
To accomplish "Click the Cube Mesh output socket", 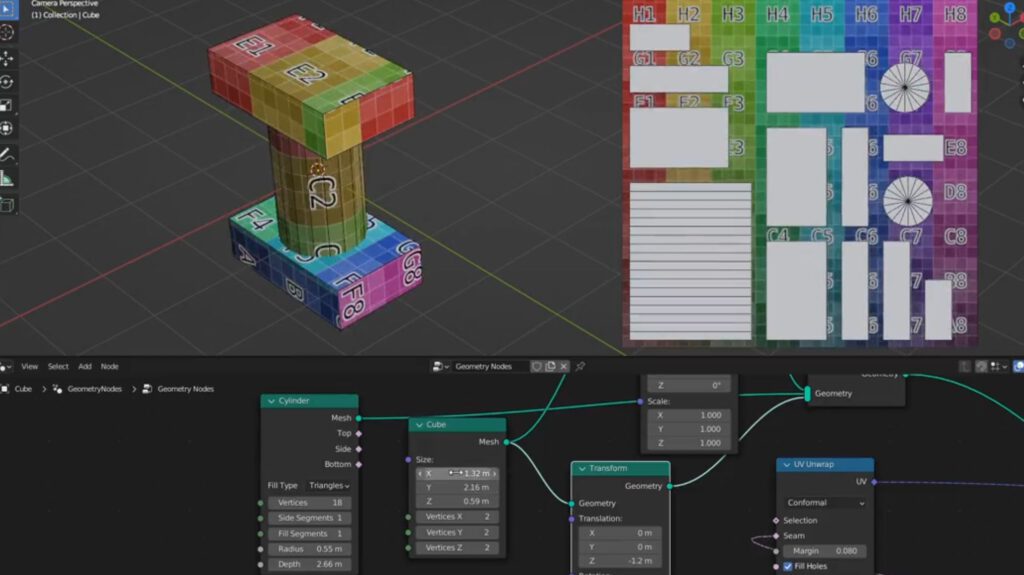I will coord(506,442).
